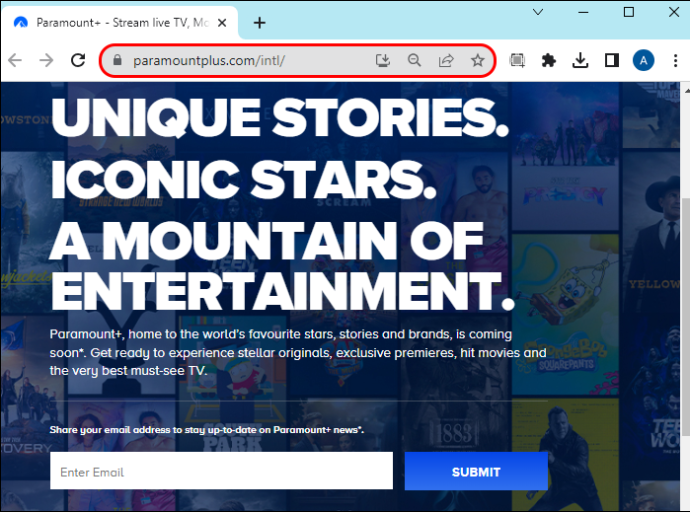Submit the email with SUBMIT button
Screen dimensions: 690x512
pos(476,471)
